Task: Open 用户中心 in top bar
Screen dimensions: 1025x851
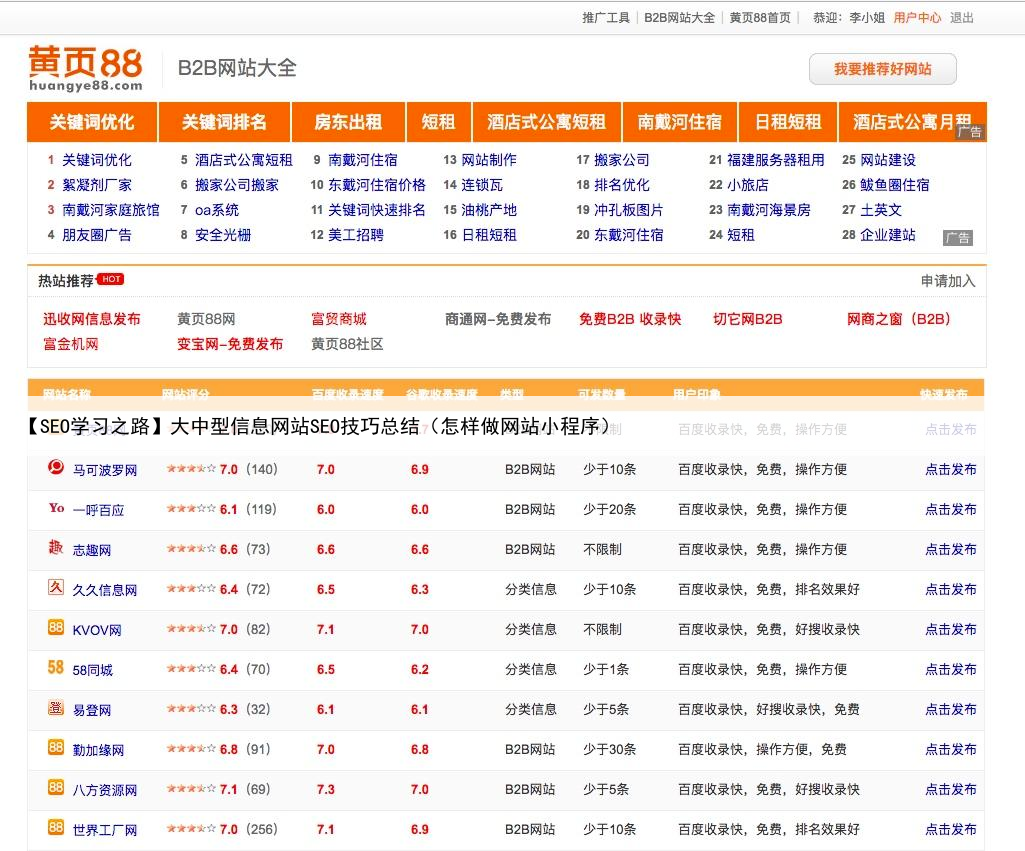Action: tap(916, 17)
